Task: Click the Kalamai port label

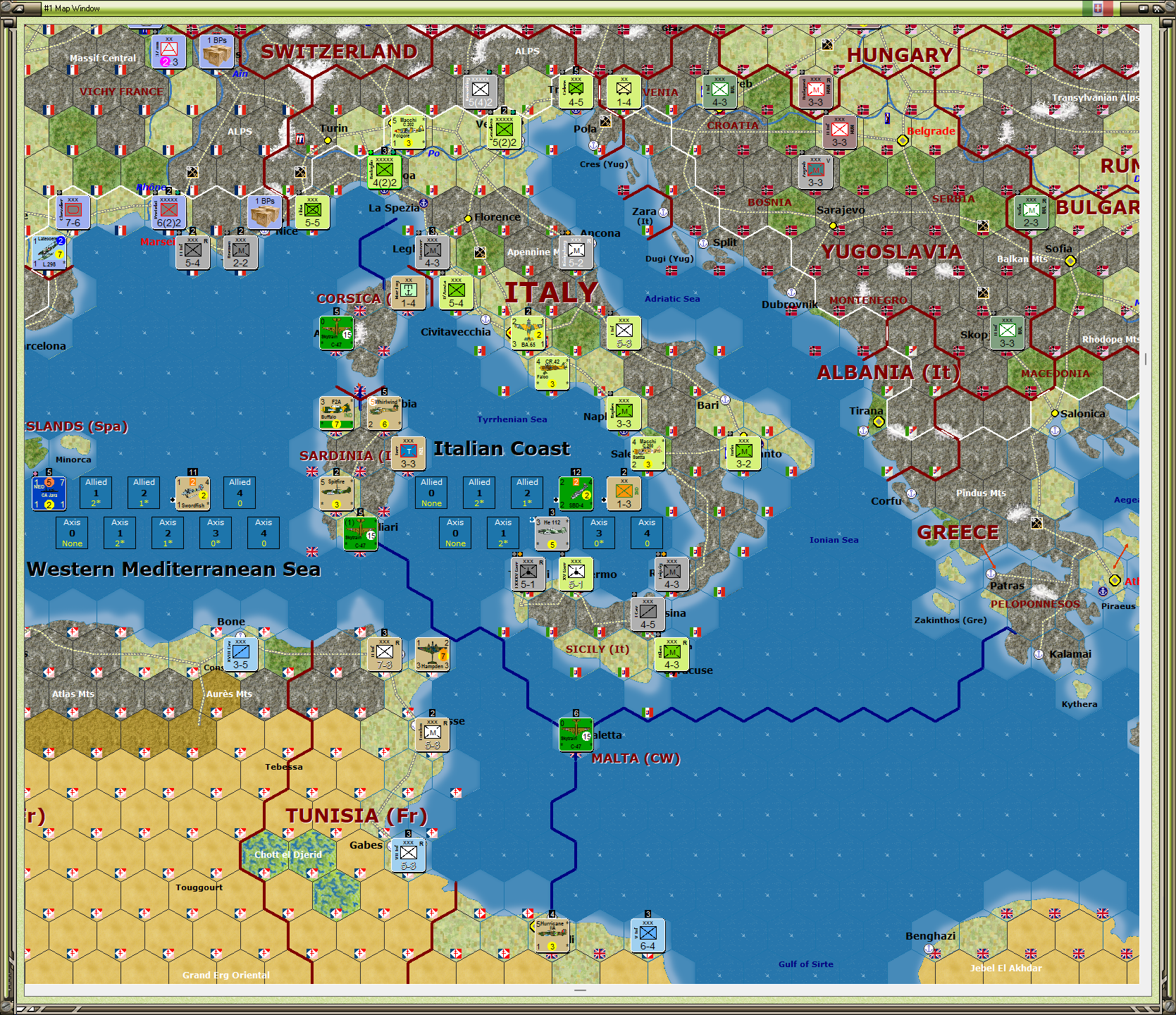Action: (x=1070, y=654)
